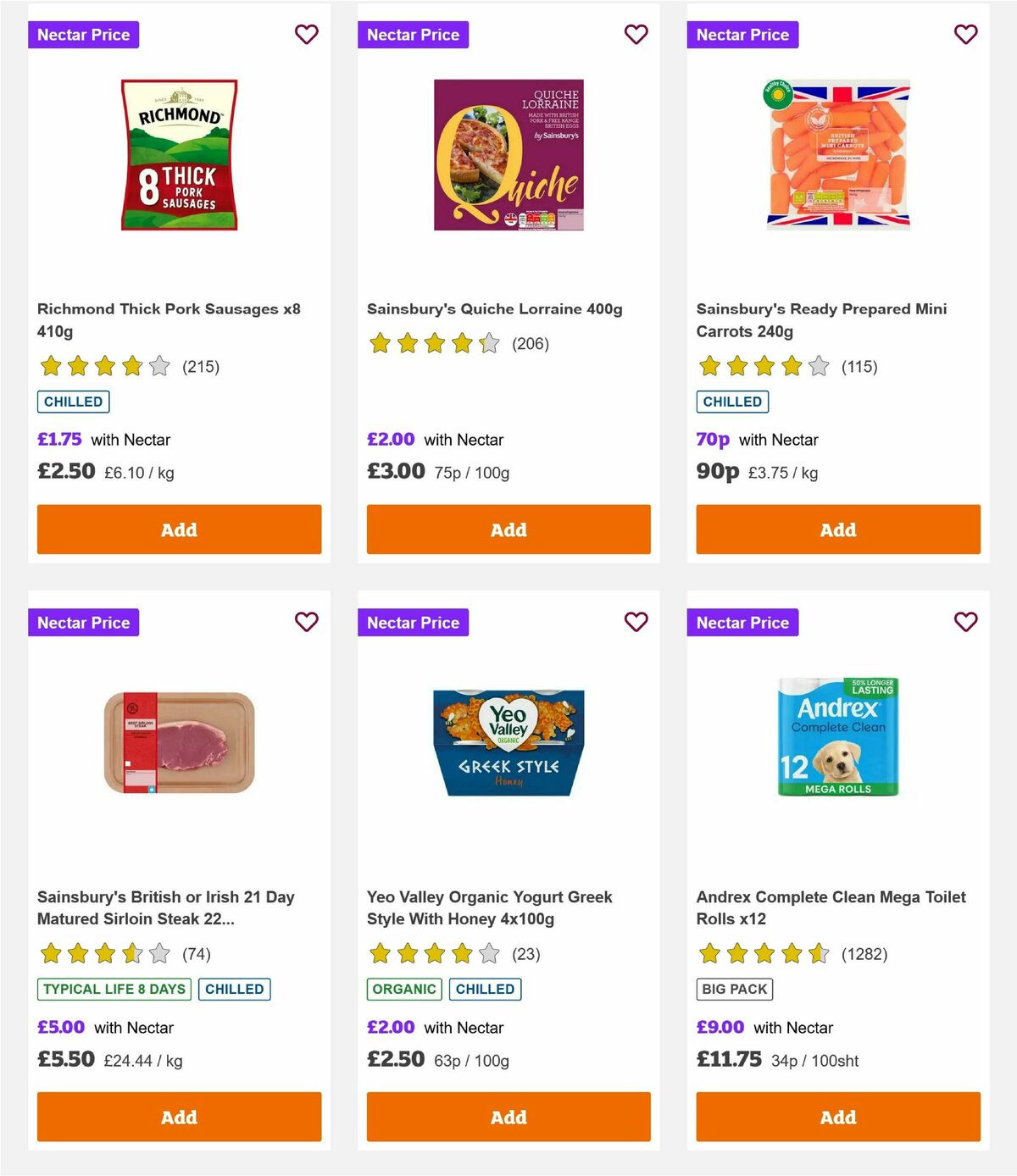Toggle the CHILLED tag on Mini Carrots
The image size is (1017, 1176).
click(x=731, y=402)
